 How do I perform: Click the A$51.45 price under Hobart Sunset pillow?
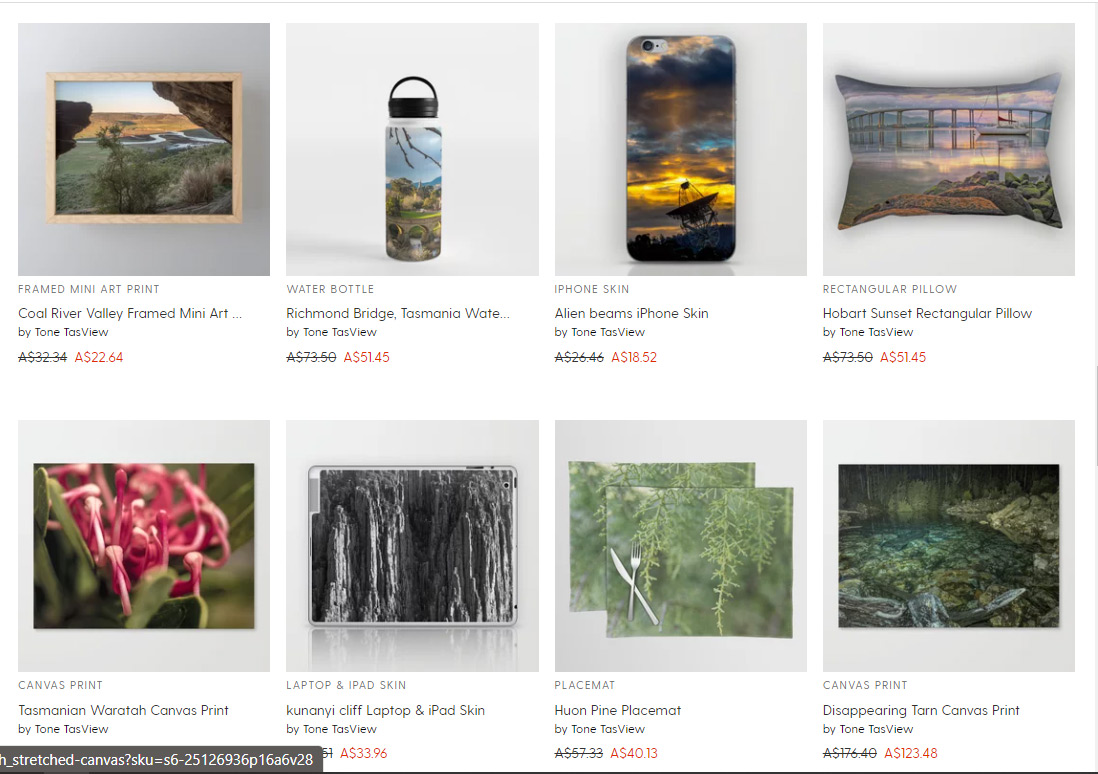pyautogui.click(x=903, y=357)
